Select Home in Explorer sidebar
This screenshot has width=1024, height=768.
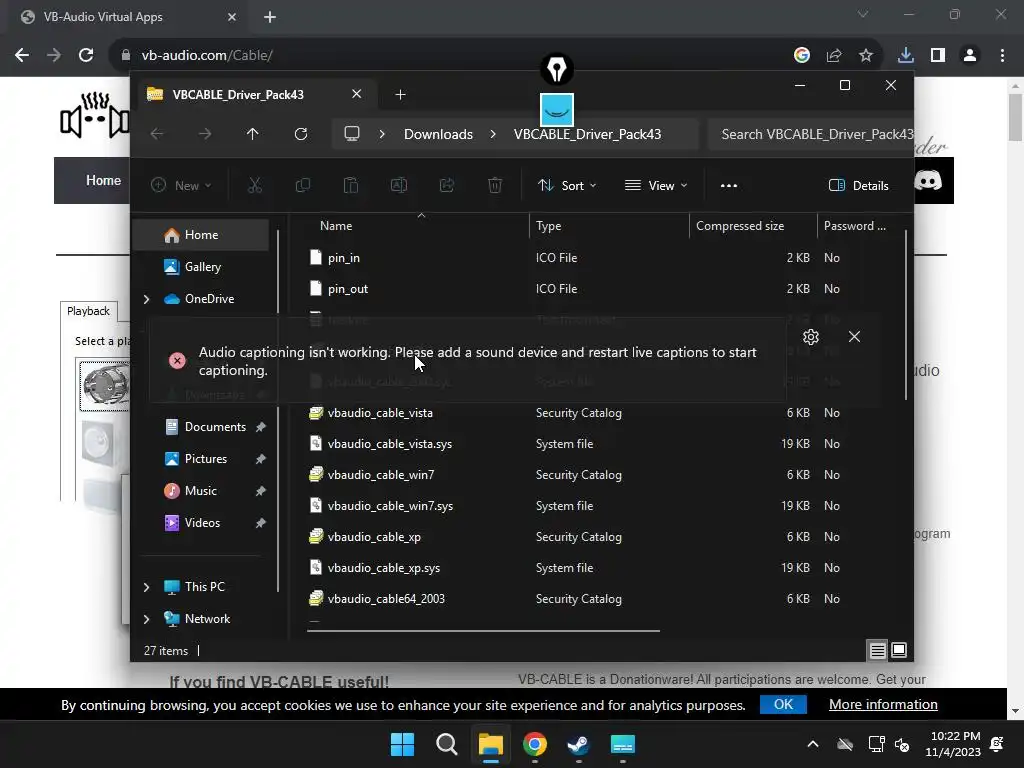click(201, 235)
